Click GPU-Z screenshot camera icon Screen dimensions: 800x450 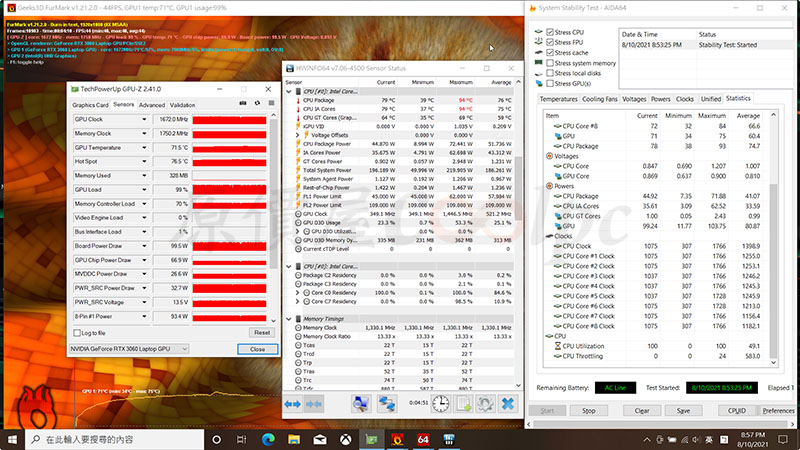coord(243,103)
